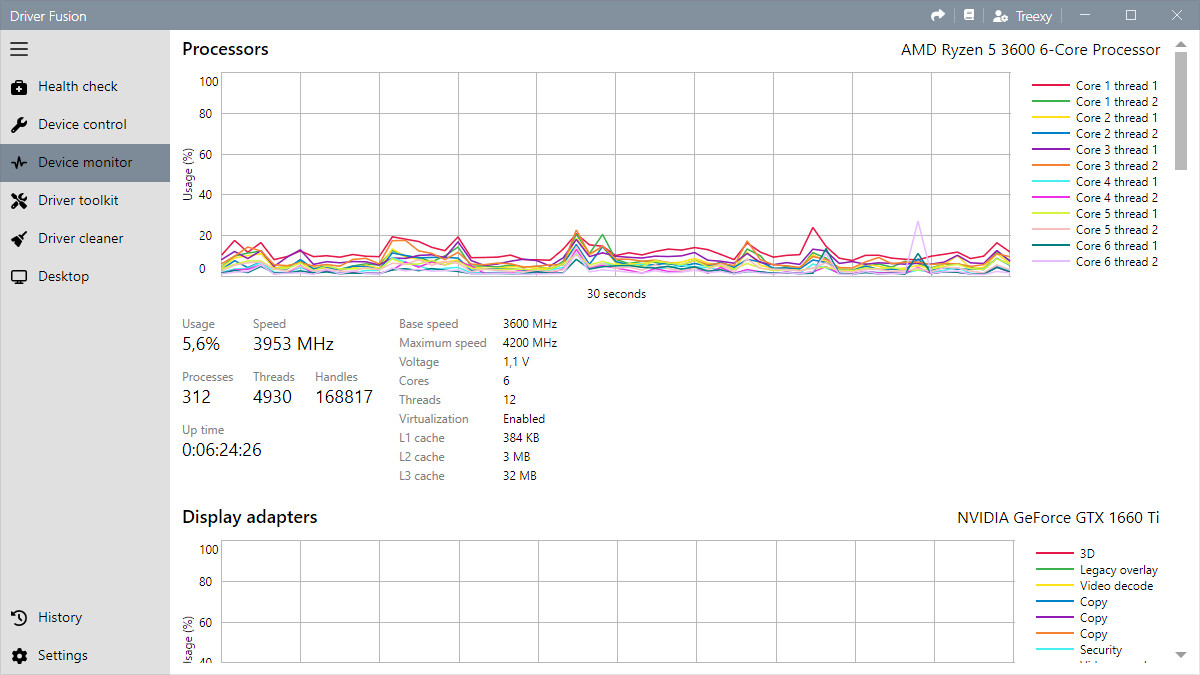Click the 4930 threads value
The image size is (1200, 675).
(272, 397)
